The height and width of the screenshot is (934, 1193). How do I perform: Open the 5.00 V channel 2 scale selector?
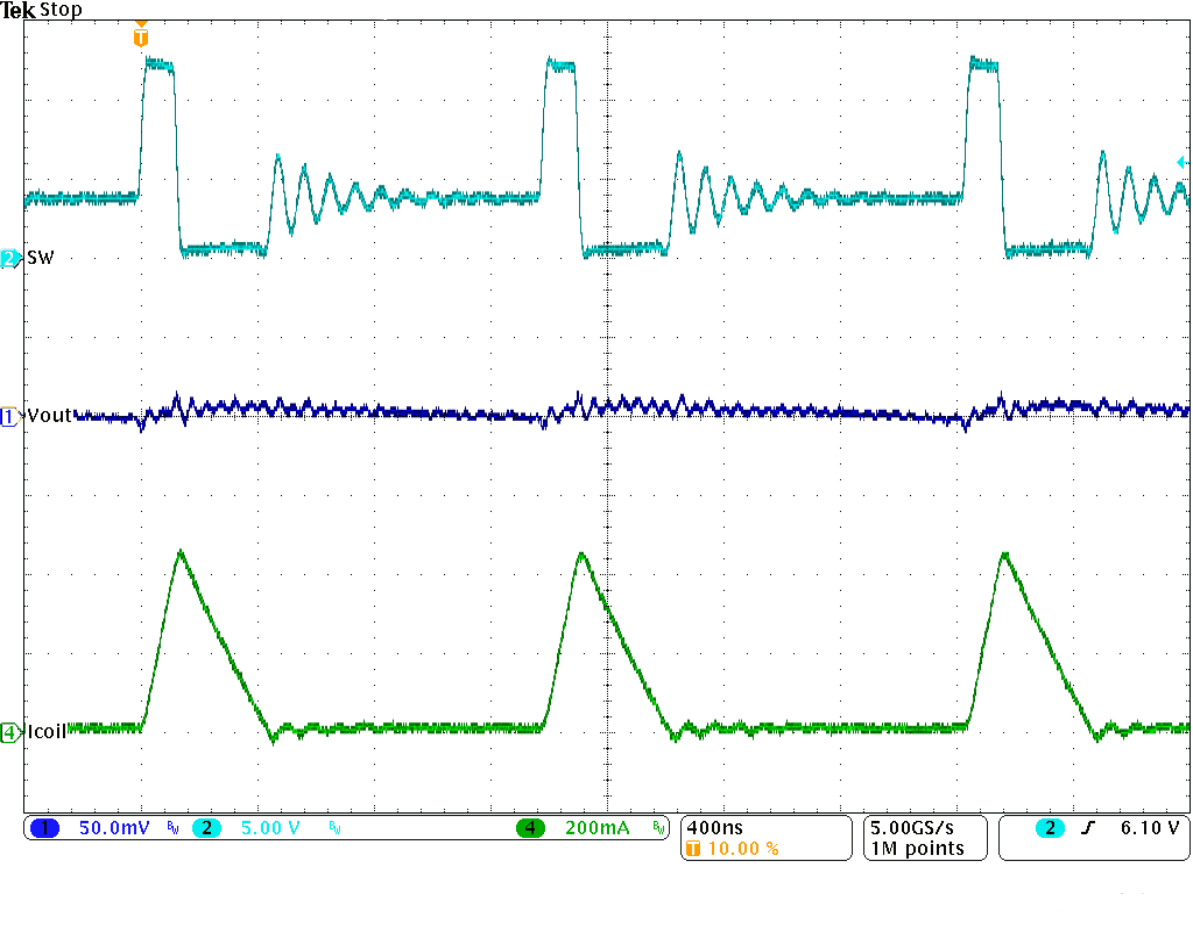pos(266,827)
